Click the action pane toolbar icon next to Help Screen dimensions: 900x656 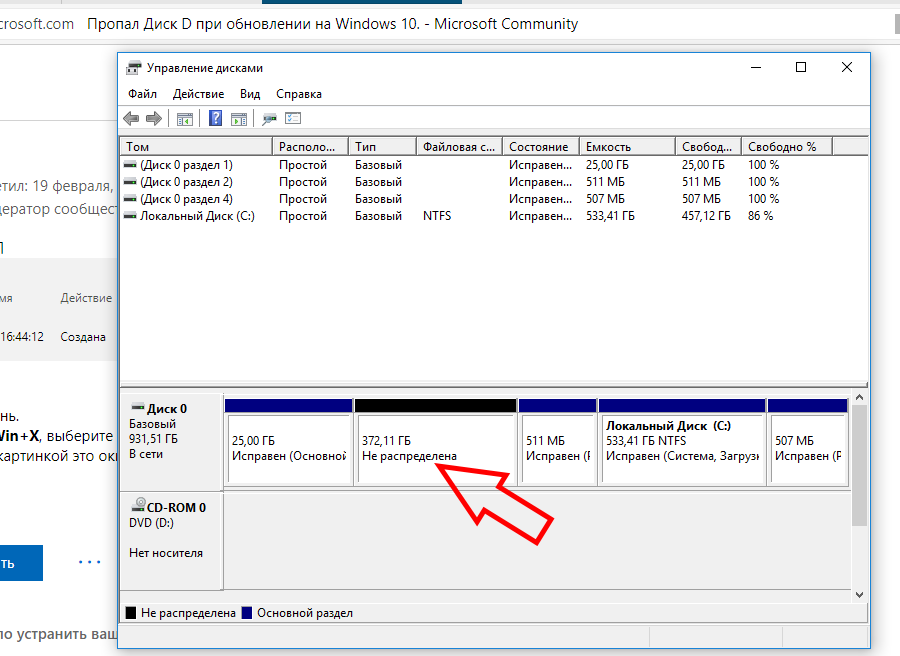239,119
